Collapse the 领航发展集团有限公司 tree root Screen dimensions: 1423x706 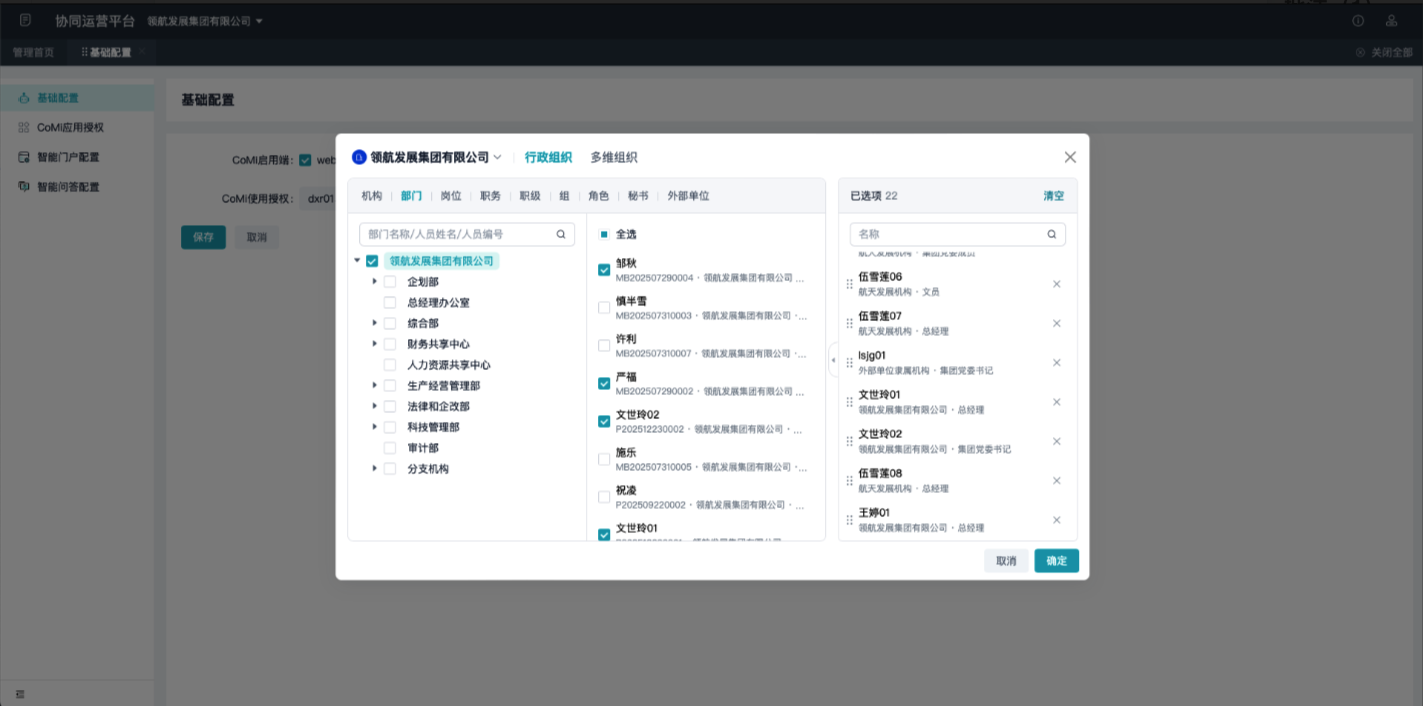[357, 261]
